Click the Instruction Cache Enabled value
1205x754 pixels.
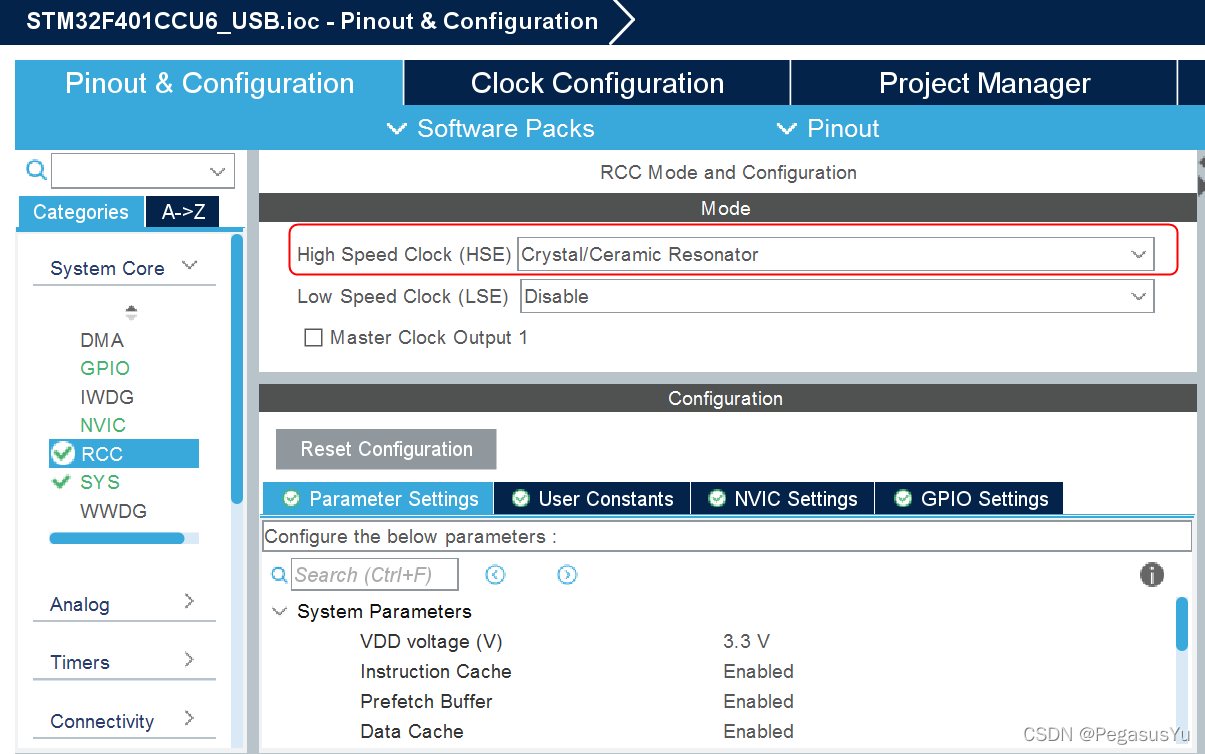(x=758, y=671)
